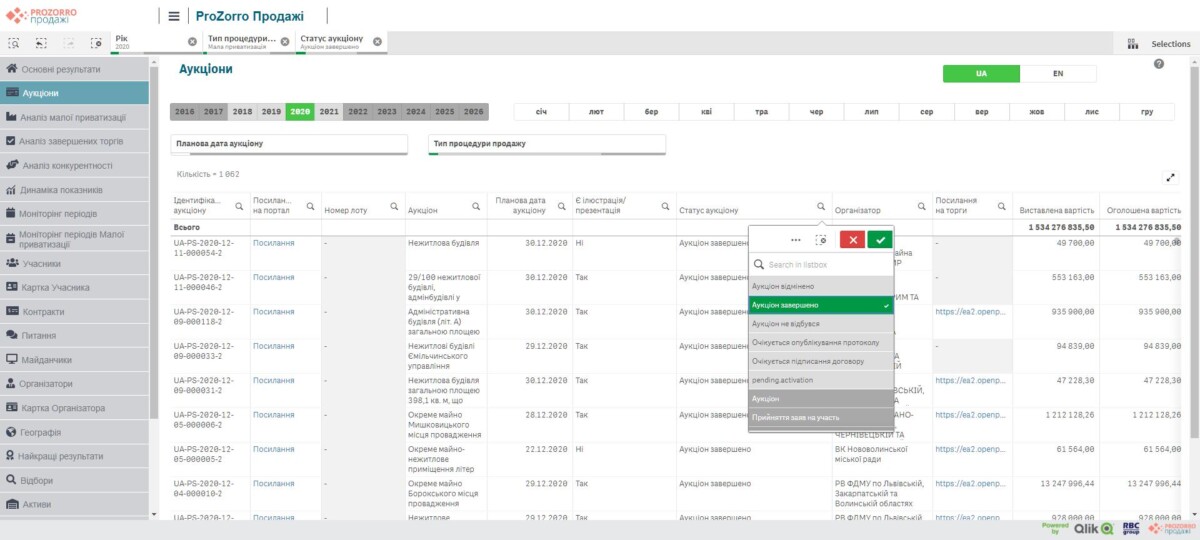Open the hamburger navigation menu
The height and width of the screenshot is (540, 1200).
(174, 16)
